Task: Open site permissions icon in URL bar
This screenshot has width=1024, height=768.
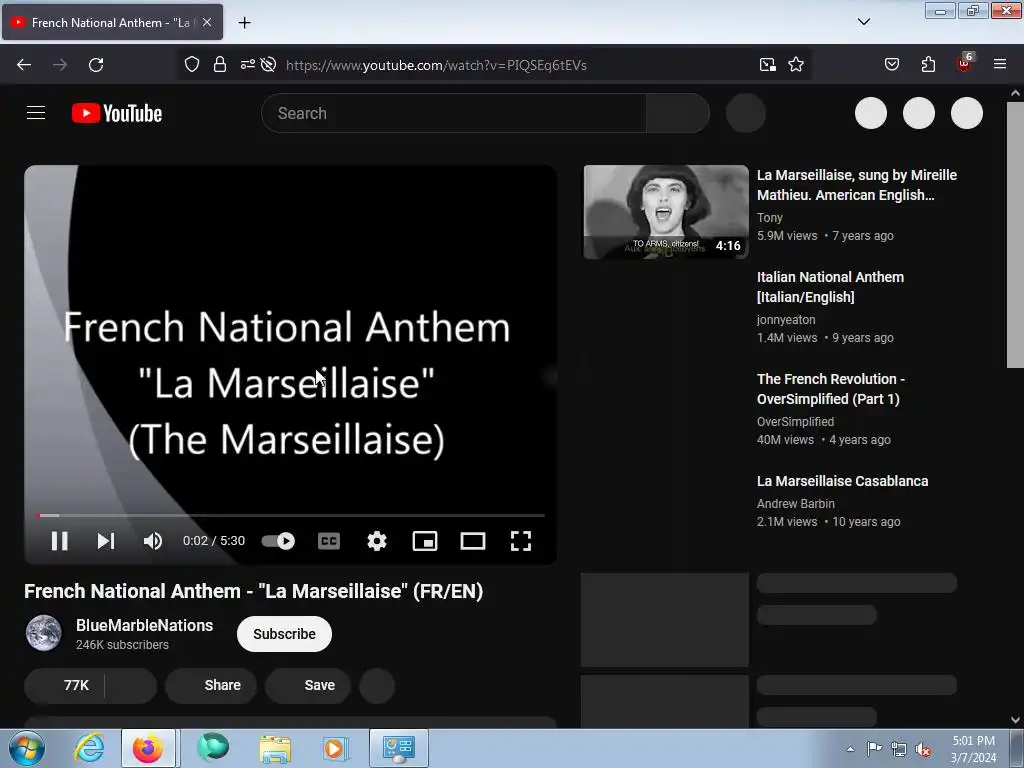Action: (248, 65)
